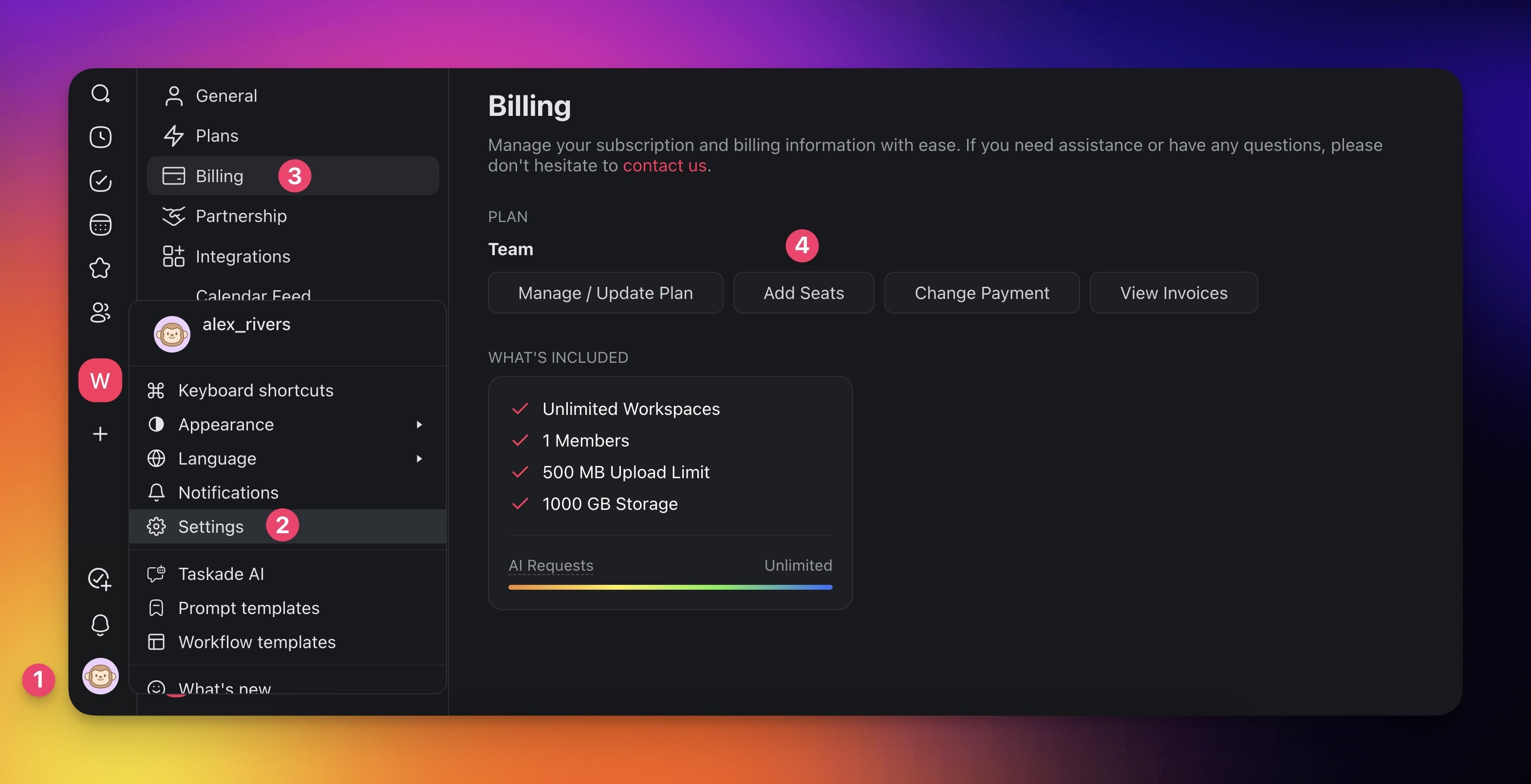Follow the contact us link
Screen dimensions: 1531x784
point(664,165)
